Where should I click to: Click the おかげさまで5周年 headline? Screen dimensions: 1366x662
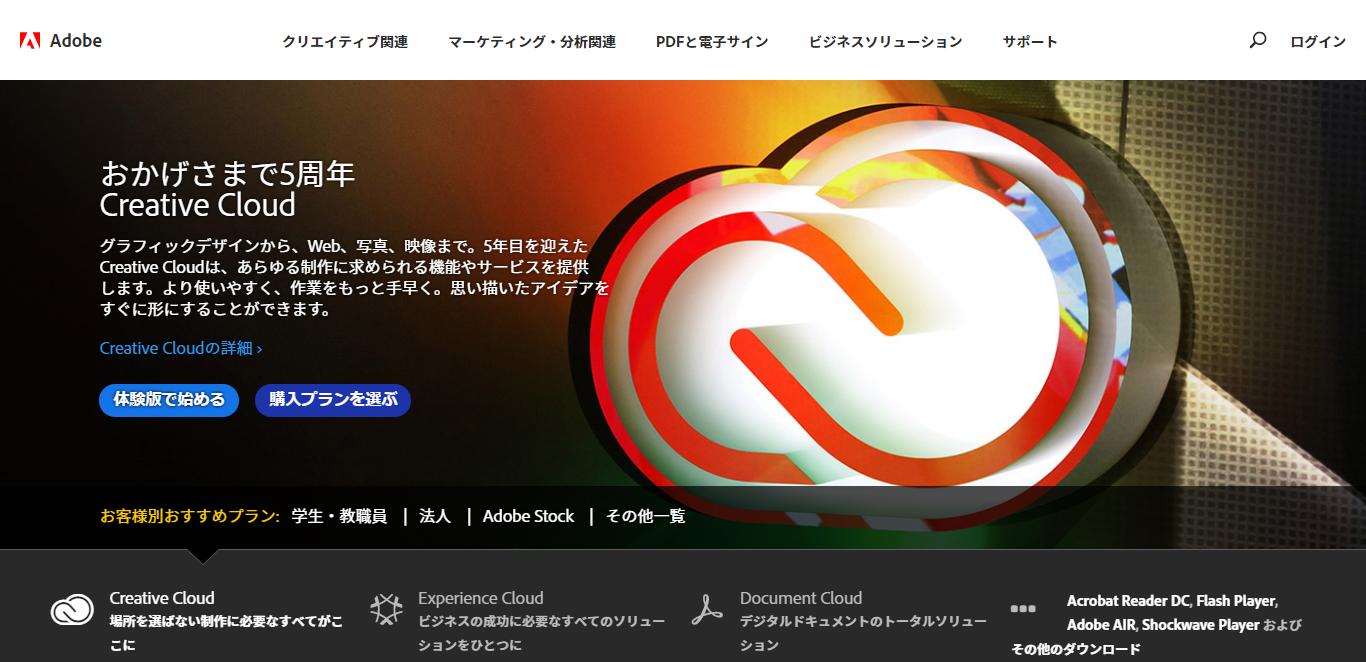227,174
